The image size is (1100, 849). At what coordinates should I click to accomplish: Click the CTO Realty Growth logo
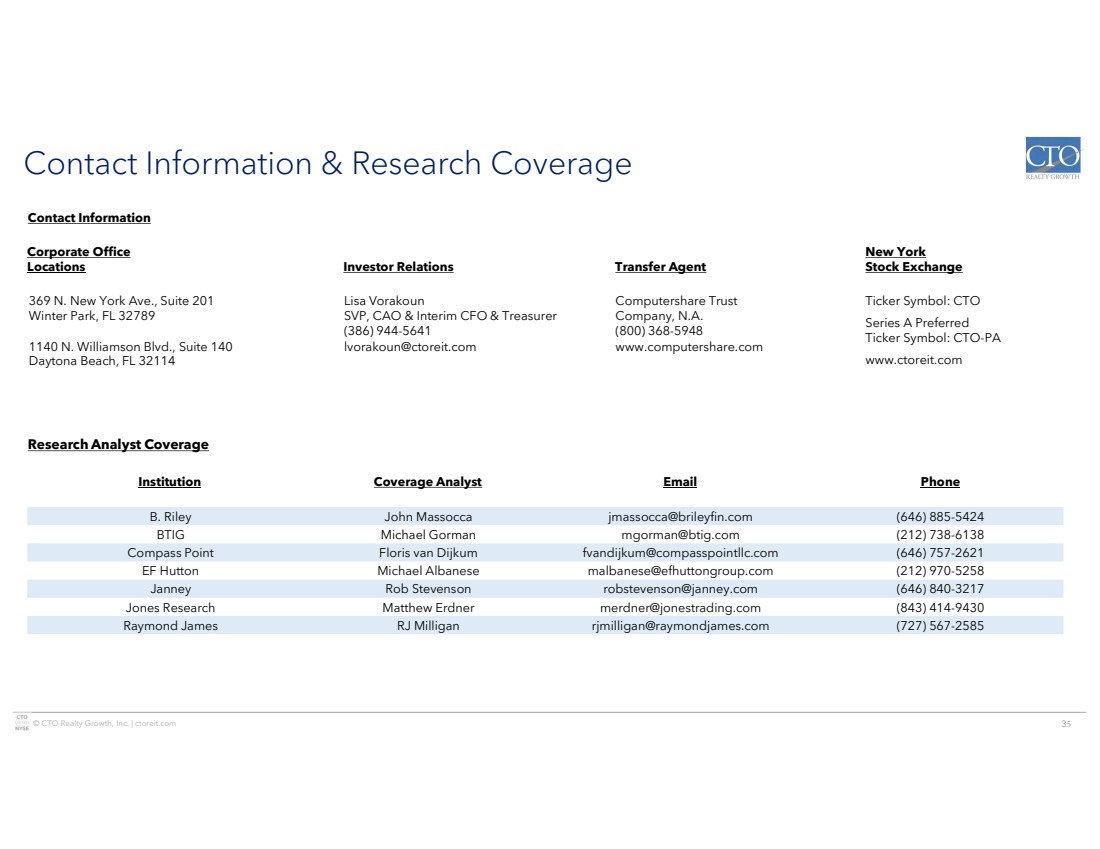pos(1052,158)
